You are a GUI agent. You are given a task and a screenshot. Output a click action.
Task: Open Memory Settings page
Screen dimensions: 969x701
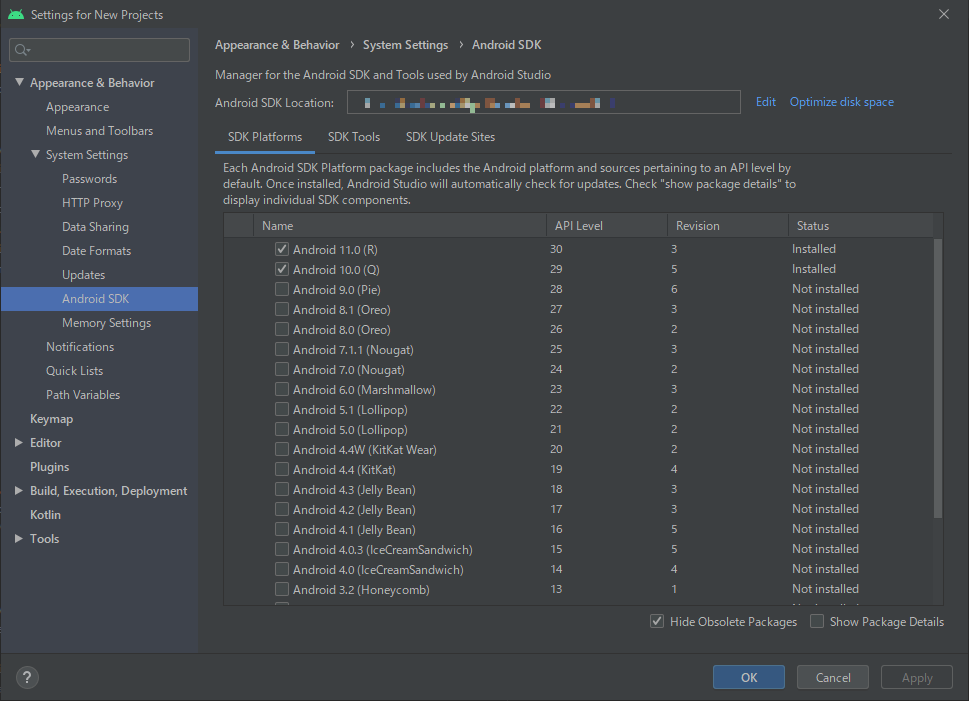(x=106, y=323)
